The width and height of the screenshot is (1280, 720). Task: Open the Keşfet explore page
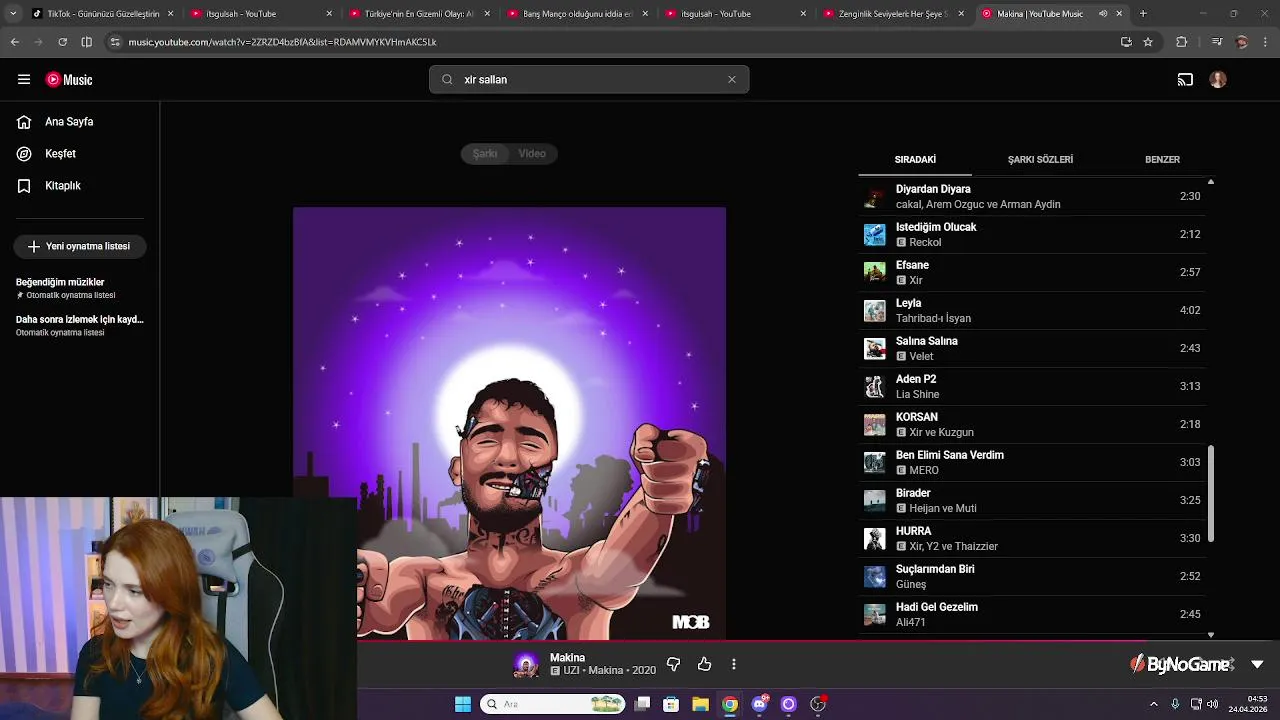click(x=80, y=154)
